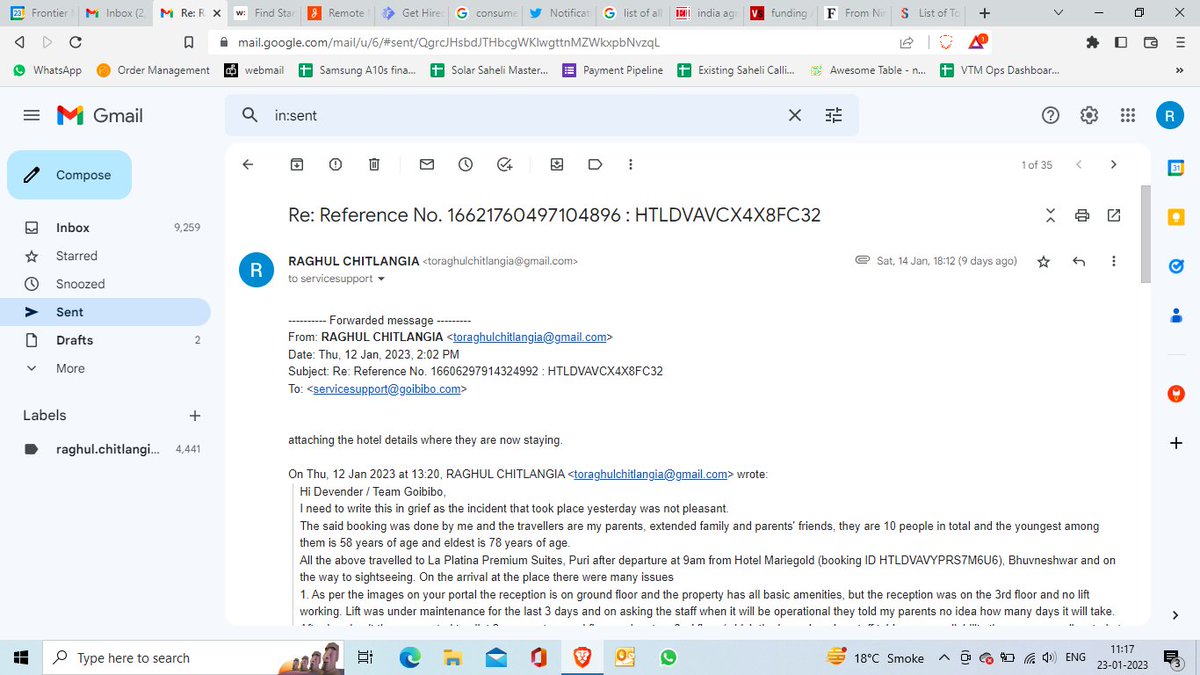Star the message from 14 Jan
The image size is (1200, 675).
[x=1044, y=261]
